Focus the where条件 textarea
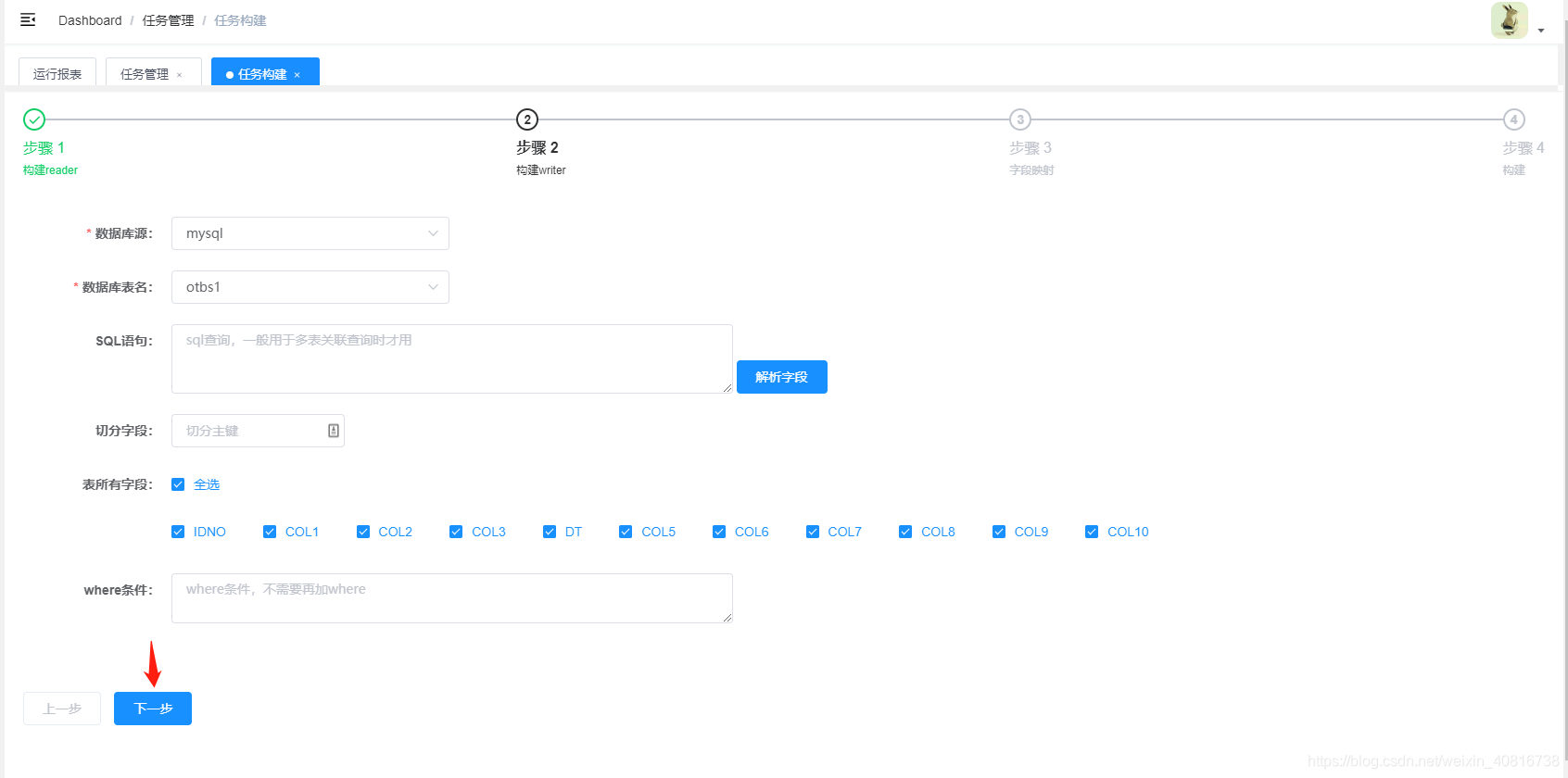Image resolution: width=1568 pixels, height=778 pixels. [452, 598]
